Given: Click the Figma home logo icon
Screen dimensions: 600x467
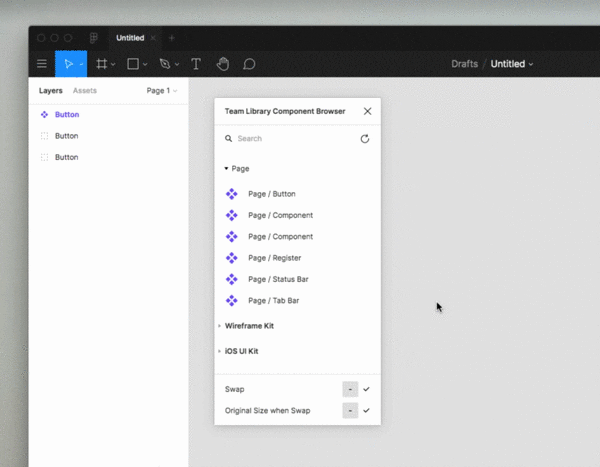Looking at the screenshot, I should pos(94,38).
